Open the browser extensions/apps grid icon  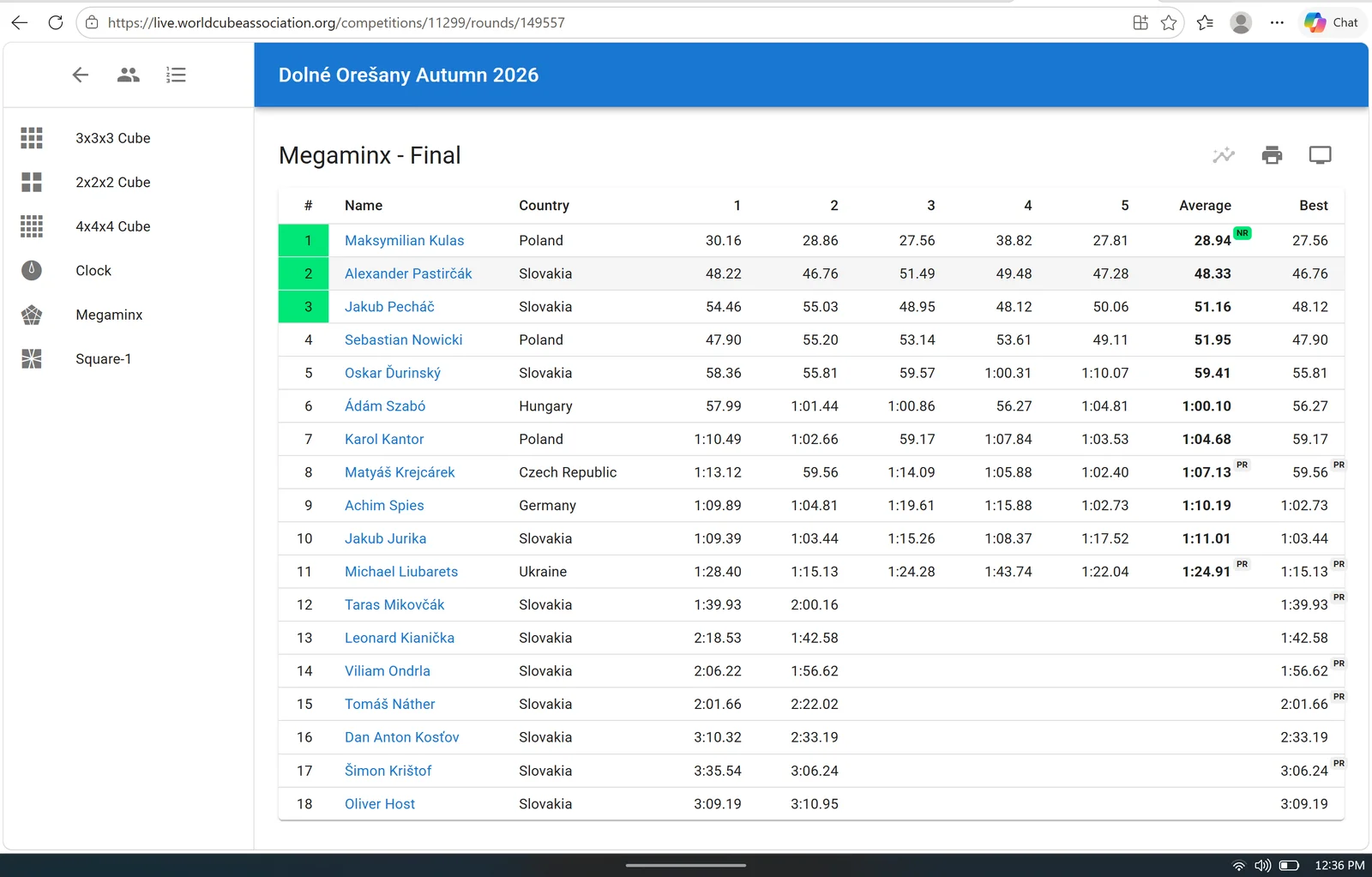1140,23
